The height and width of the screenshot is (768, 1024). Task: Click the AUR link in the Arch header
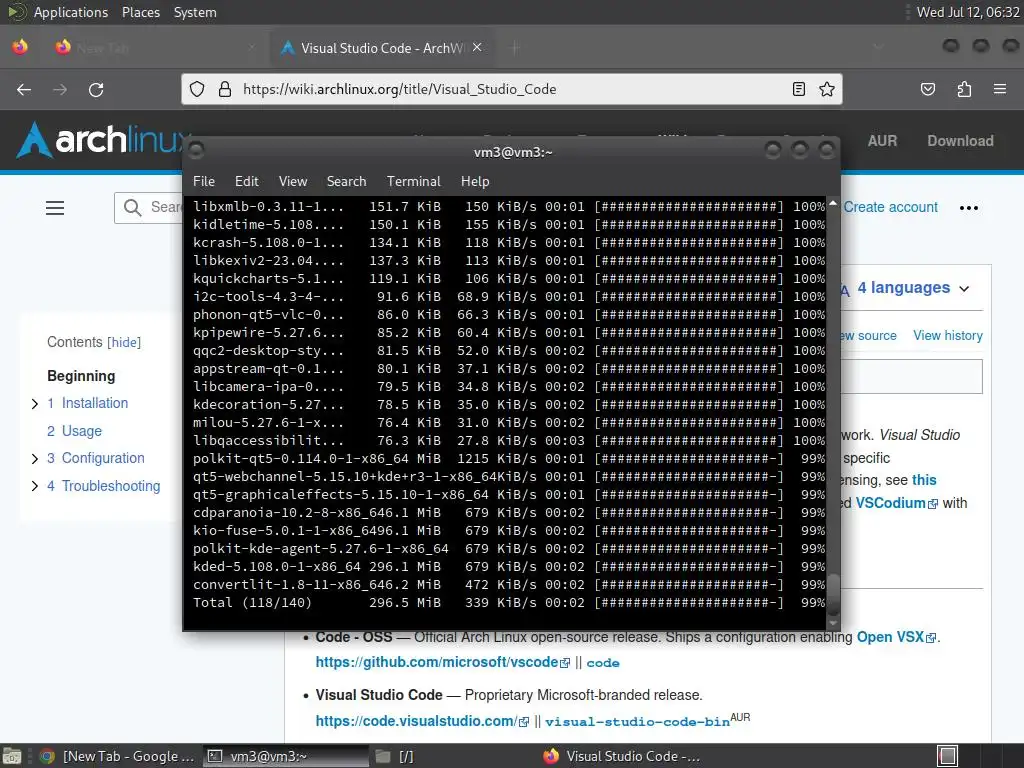pyautogui.click(x=882, y=141)
